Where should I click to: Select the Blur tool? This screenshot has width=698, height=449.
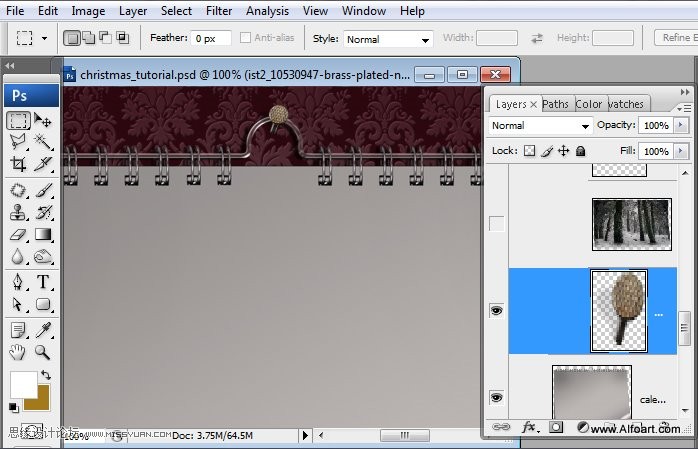18,256
